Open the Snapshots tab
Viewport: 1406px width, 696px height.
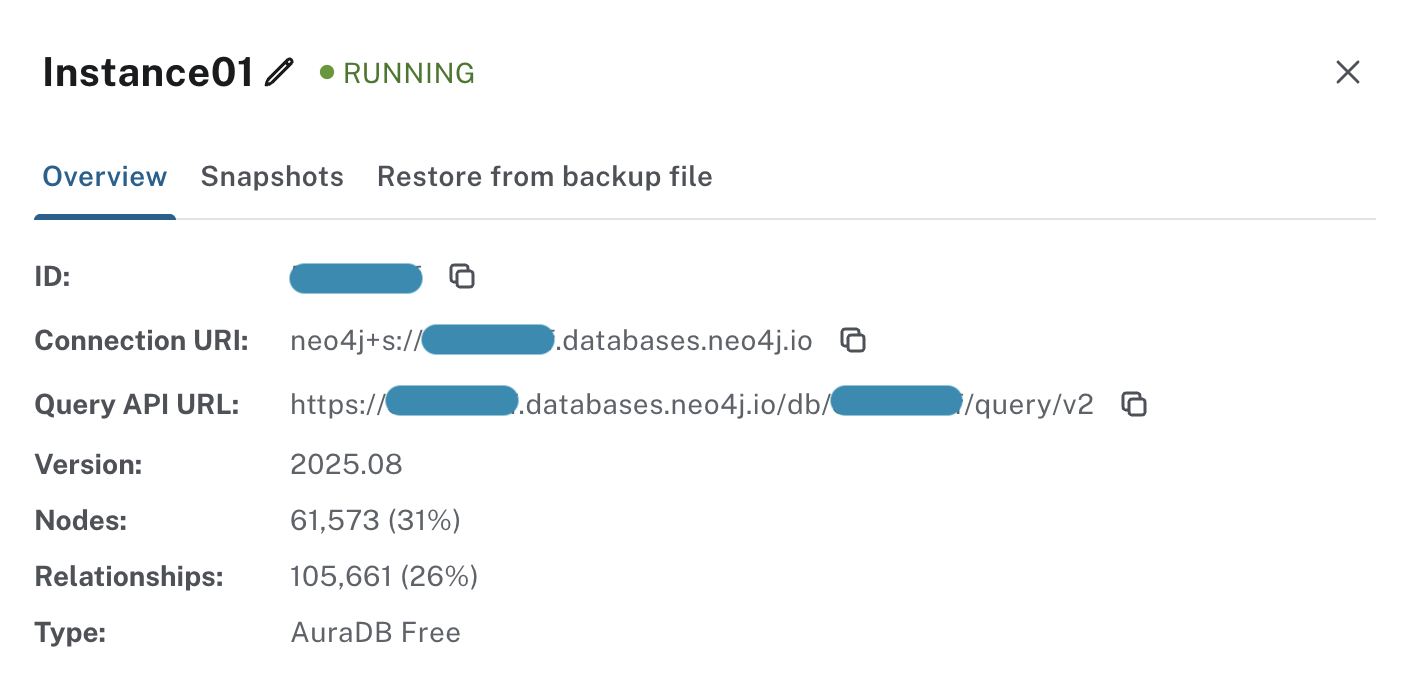[272, 177]
